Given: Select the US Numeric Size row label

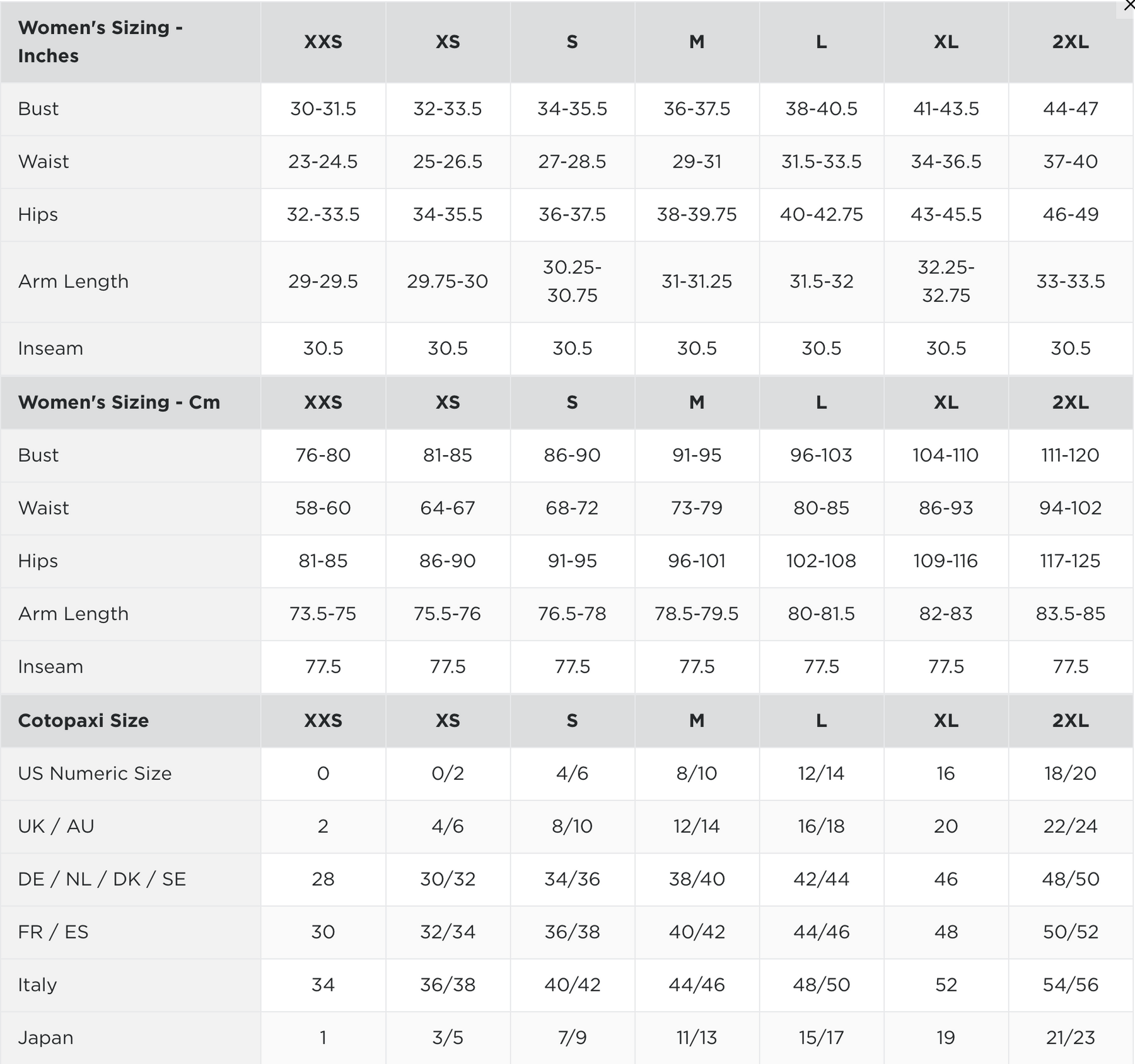Looking at the screenshot, I should click(x=95, y=773).
